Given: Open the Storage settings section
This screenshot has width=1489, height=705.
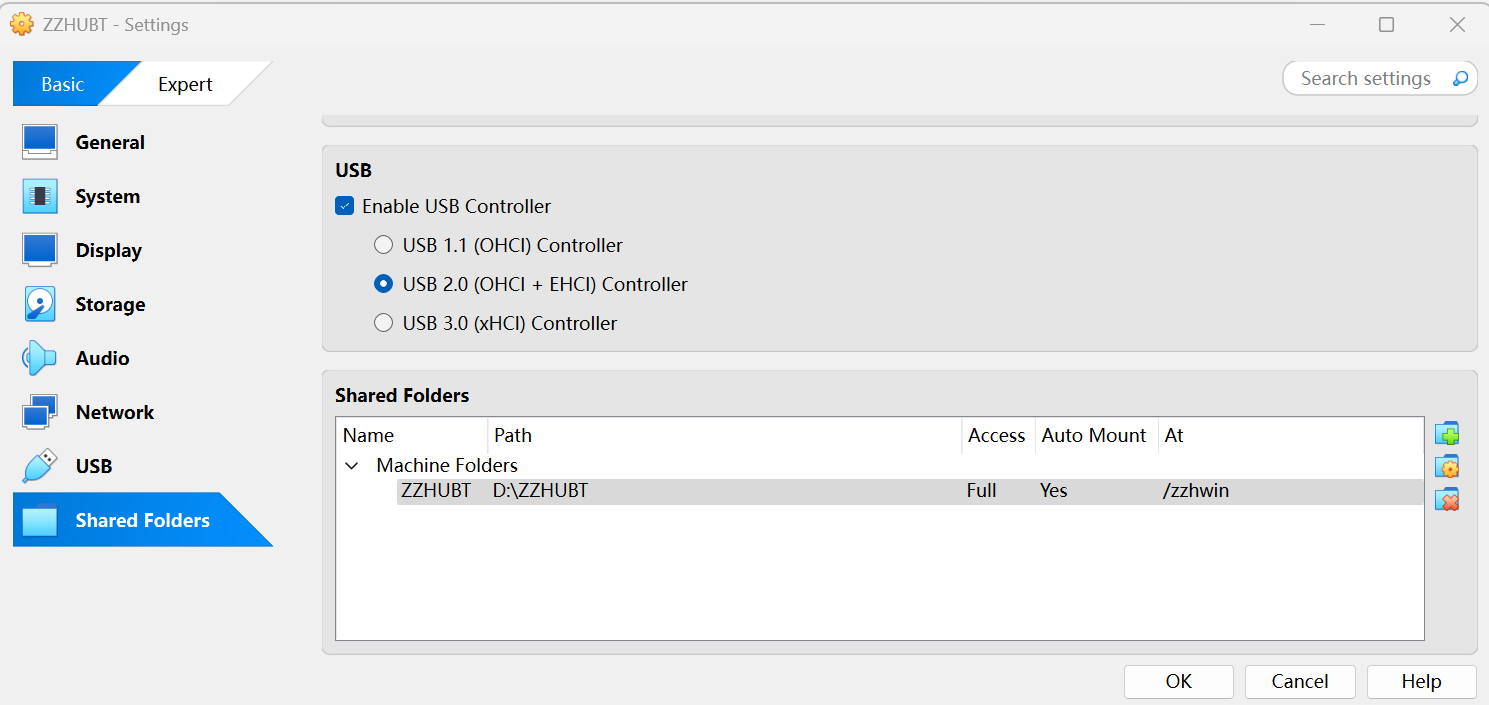Looking at the screenshot, I should point(110,305).
